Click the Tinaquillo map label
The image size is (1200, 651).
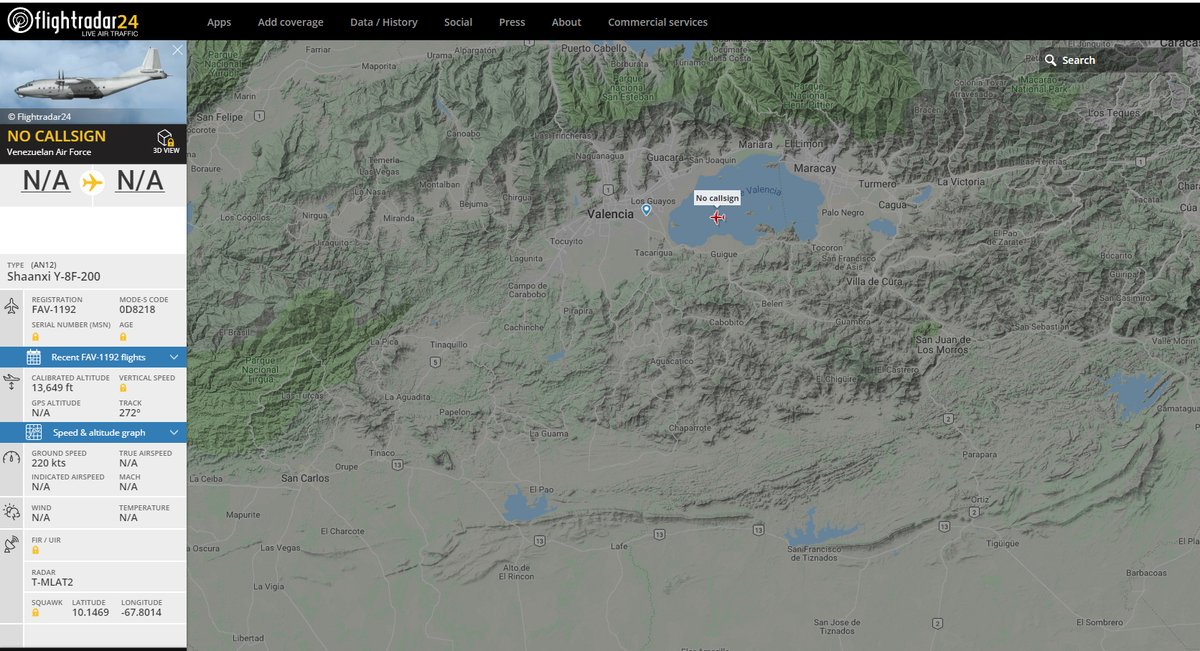pos(449,344)
